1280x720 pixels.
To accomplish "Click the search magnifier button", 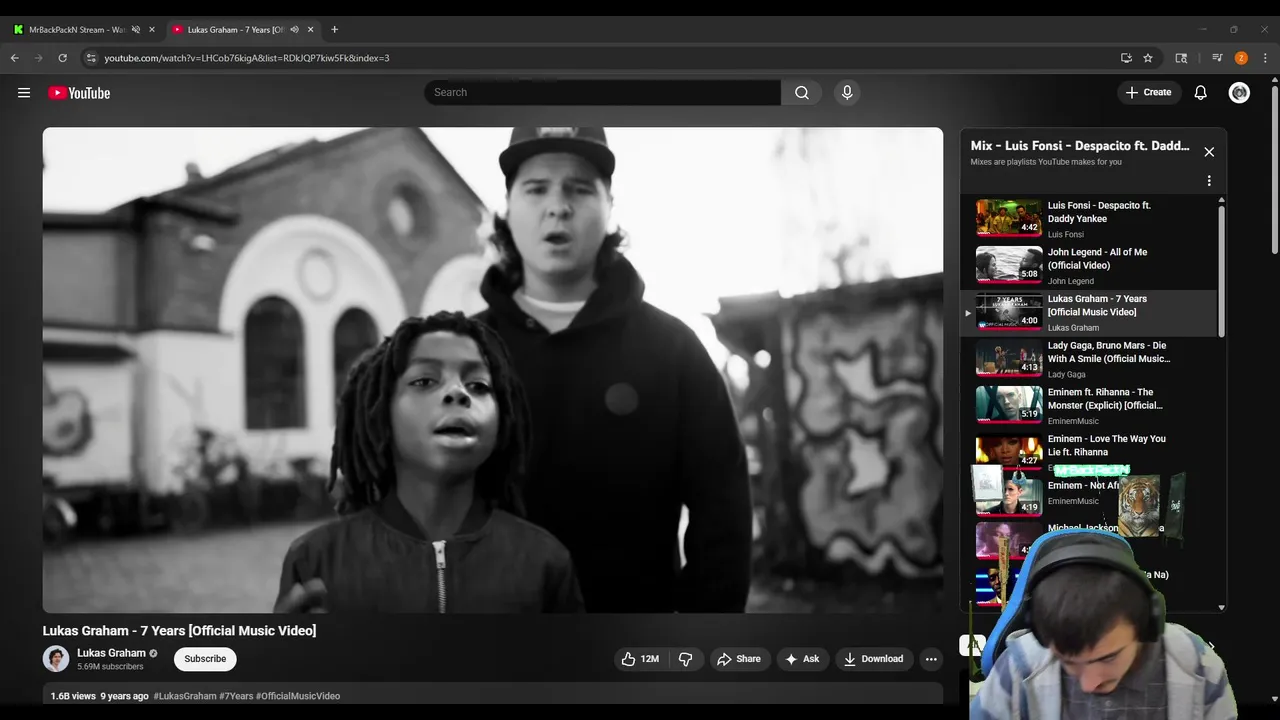I will (x=802, y=93).
